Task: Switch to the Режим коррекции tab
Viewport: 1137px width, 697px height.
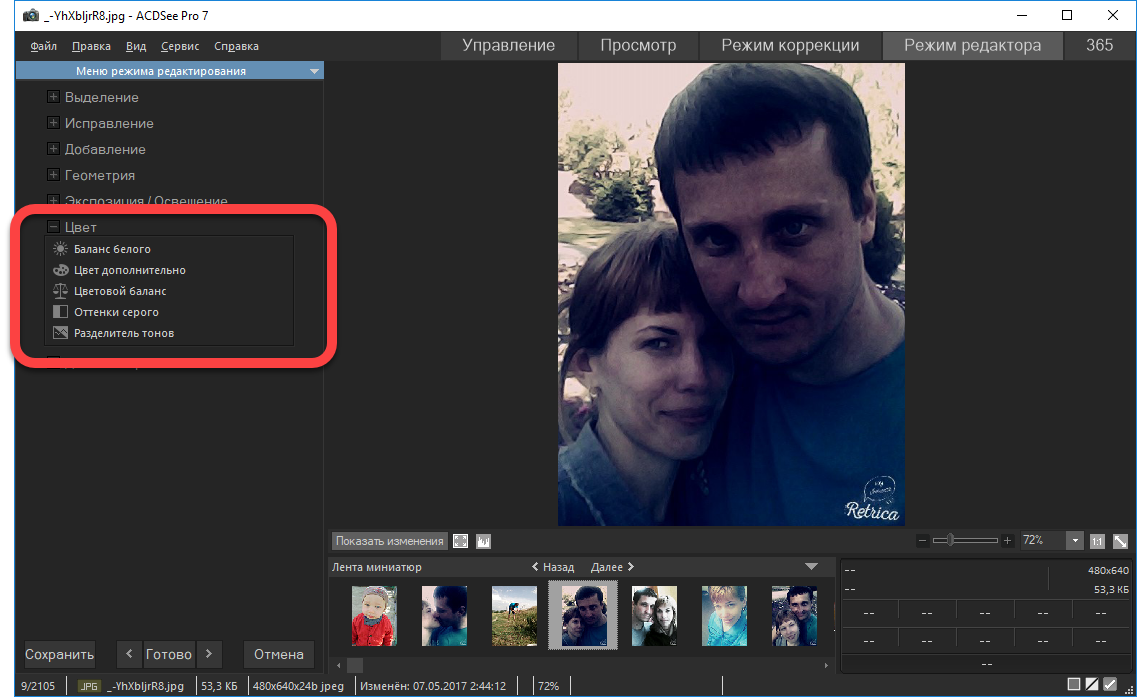Action: click(790, 45)
